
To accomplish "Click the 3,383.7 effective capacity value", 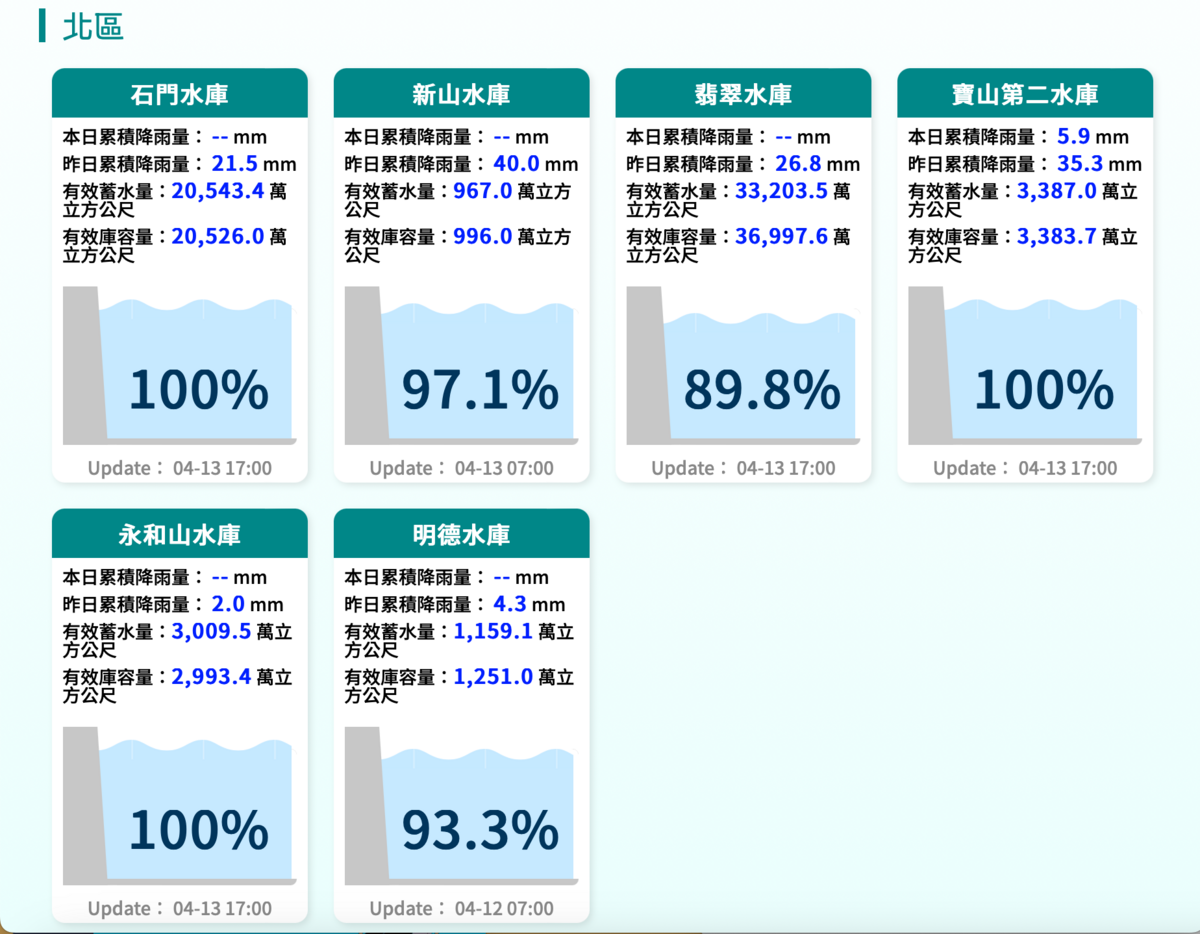I will tap(1057, 237).
